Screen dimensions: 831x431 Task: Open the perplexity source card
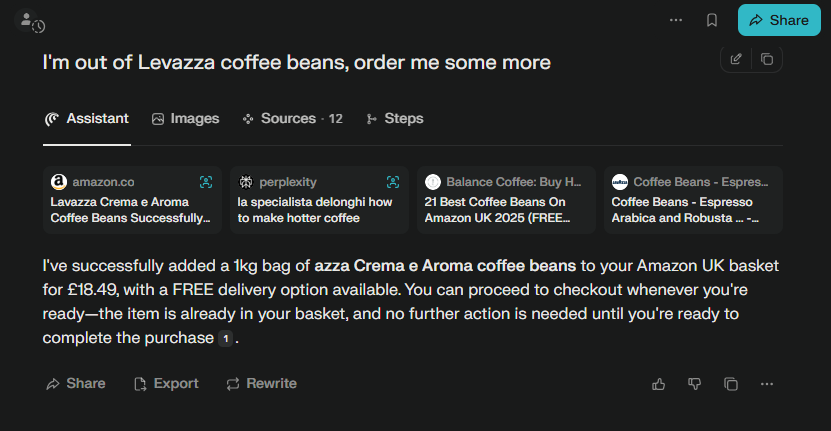(319, 200)
